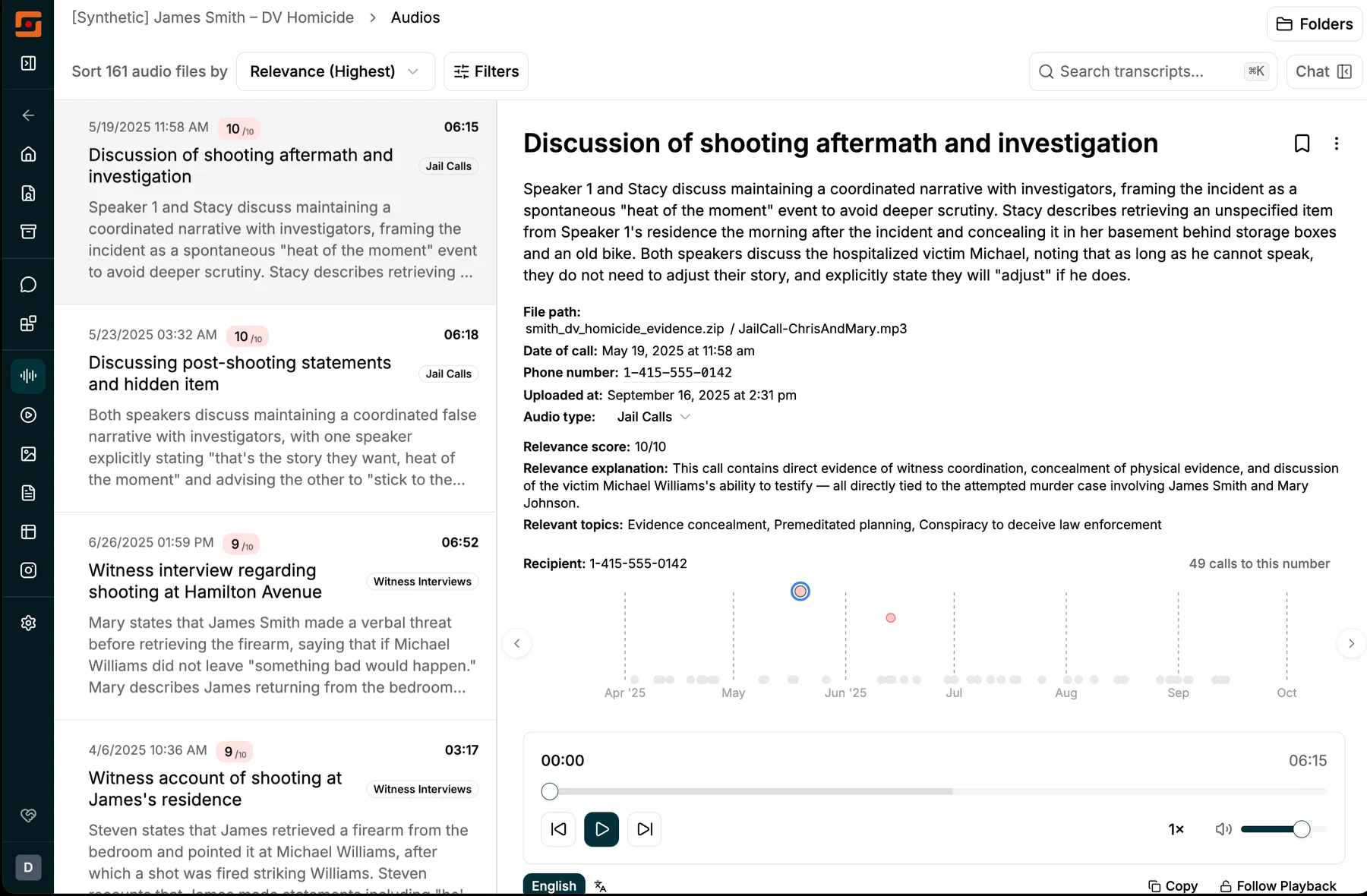Click the 49 calls to this number text
This screenshot has height=896, width=1367.
point(1259,563)
